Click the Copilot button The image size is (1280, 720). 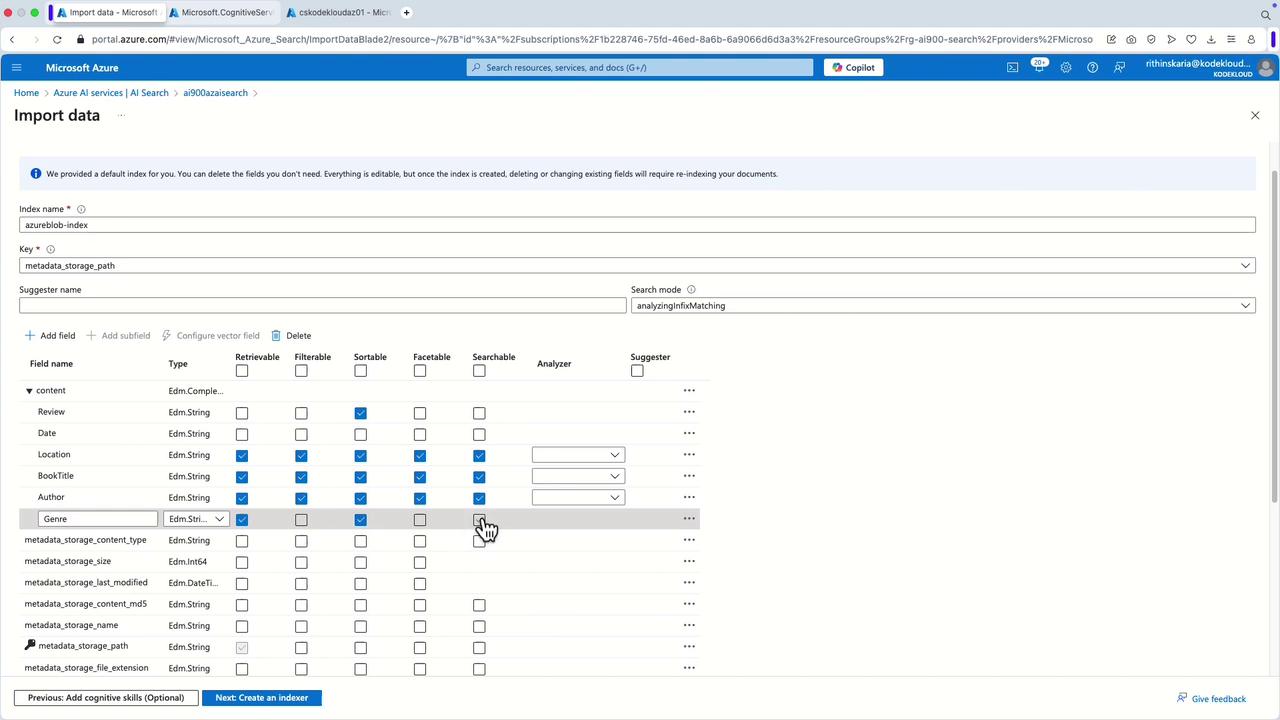click(x=853, y=67)
